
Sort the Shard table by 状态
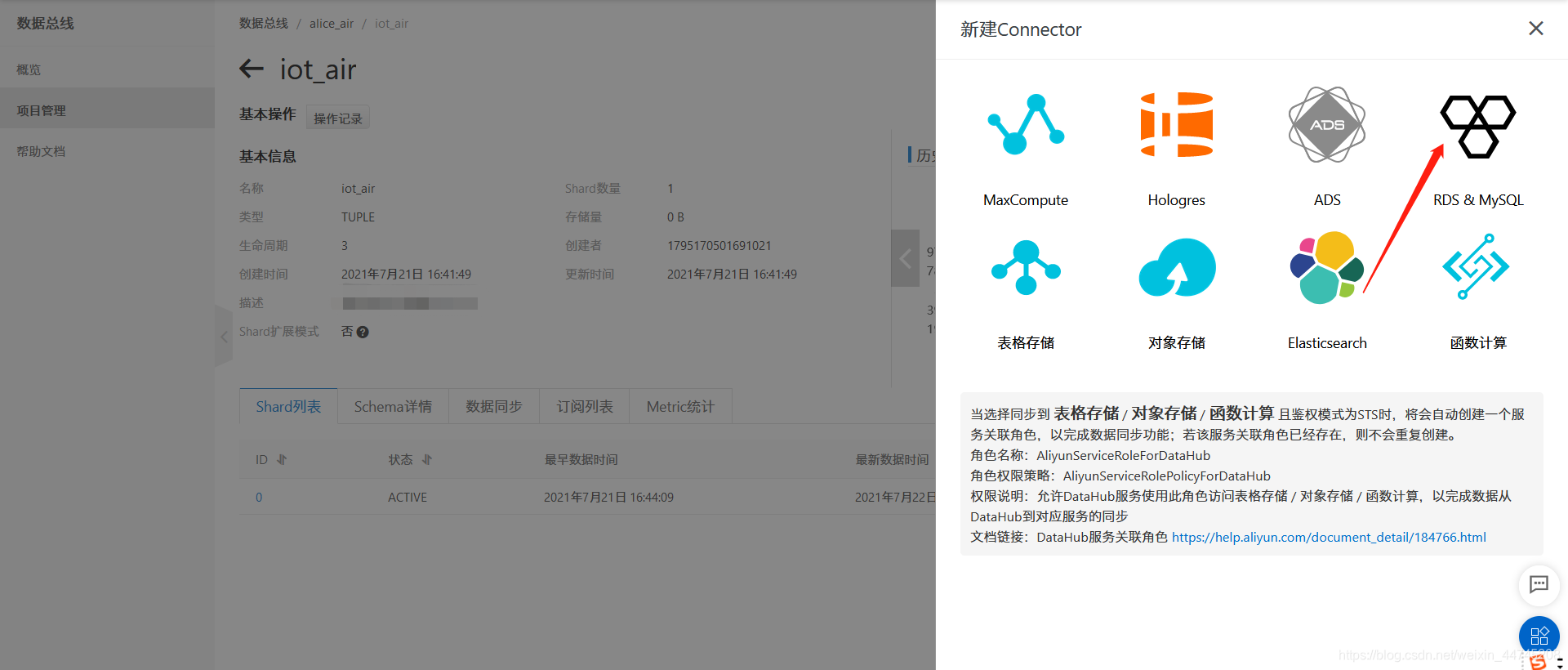coord(427,459)
